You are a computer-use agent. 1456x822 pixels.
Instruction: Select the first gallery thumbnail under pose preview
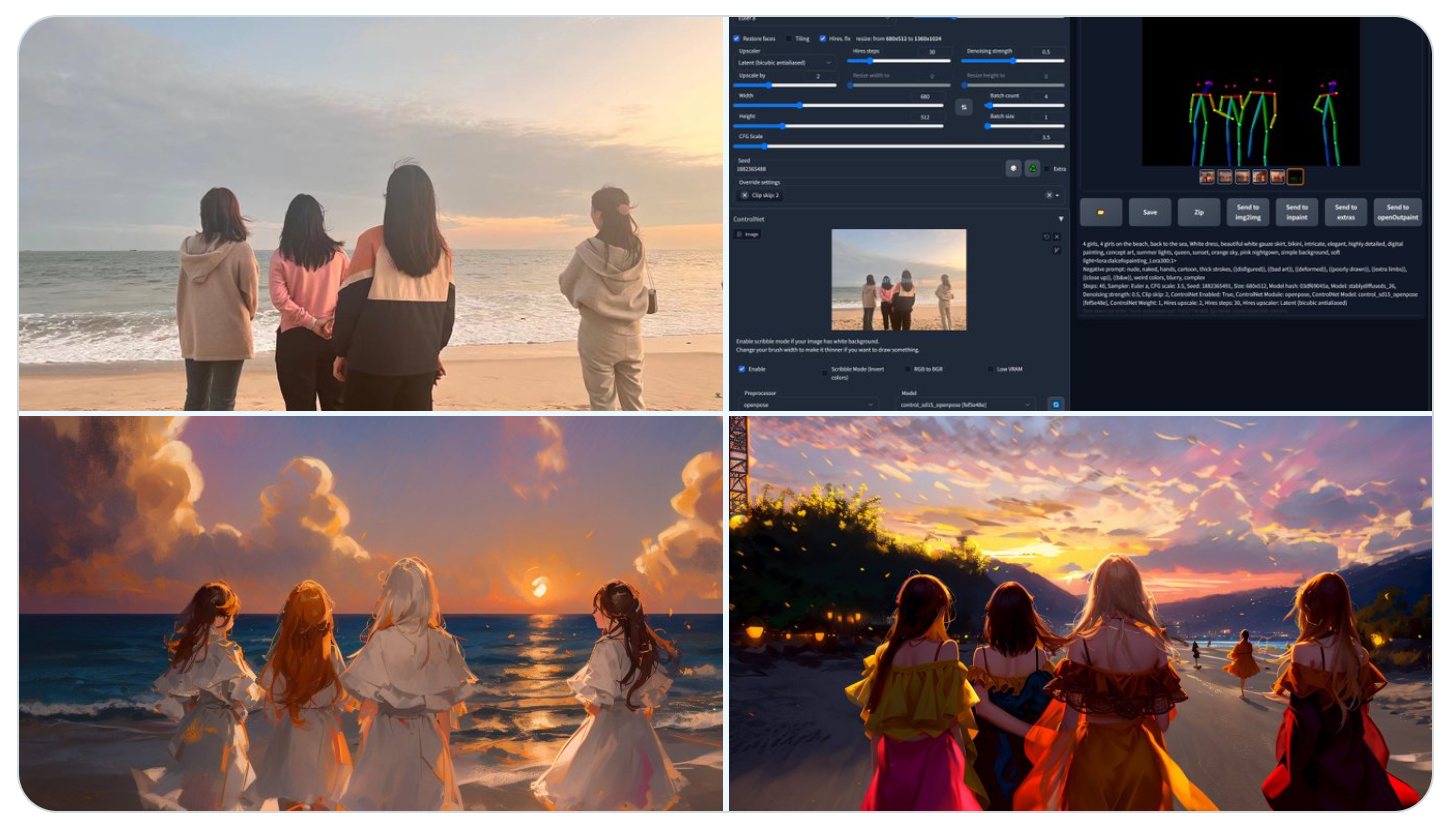pos(1207,177)
